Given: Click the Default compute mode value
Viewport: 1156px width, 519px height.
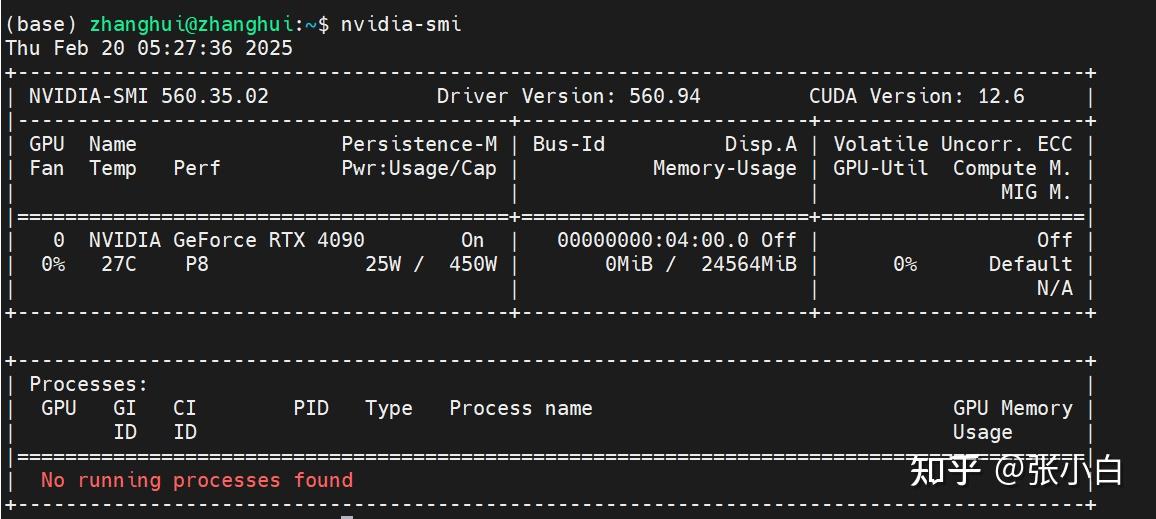Looking at the screenshot, I should coord(1030,264).
